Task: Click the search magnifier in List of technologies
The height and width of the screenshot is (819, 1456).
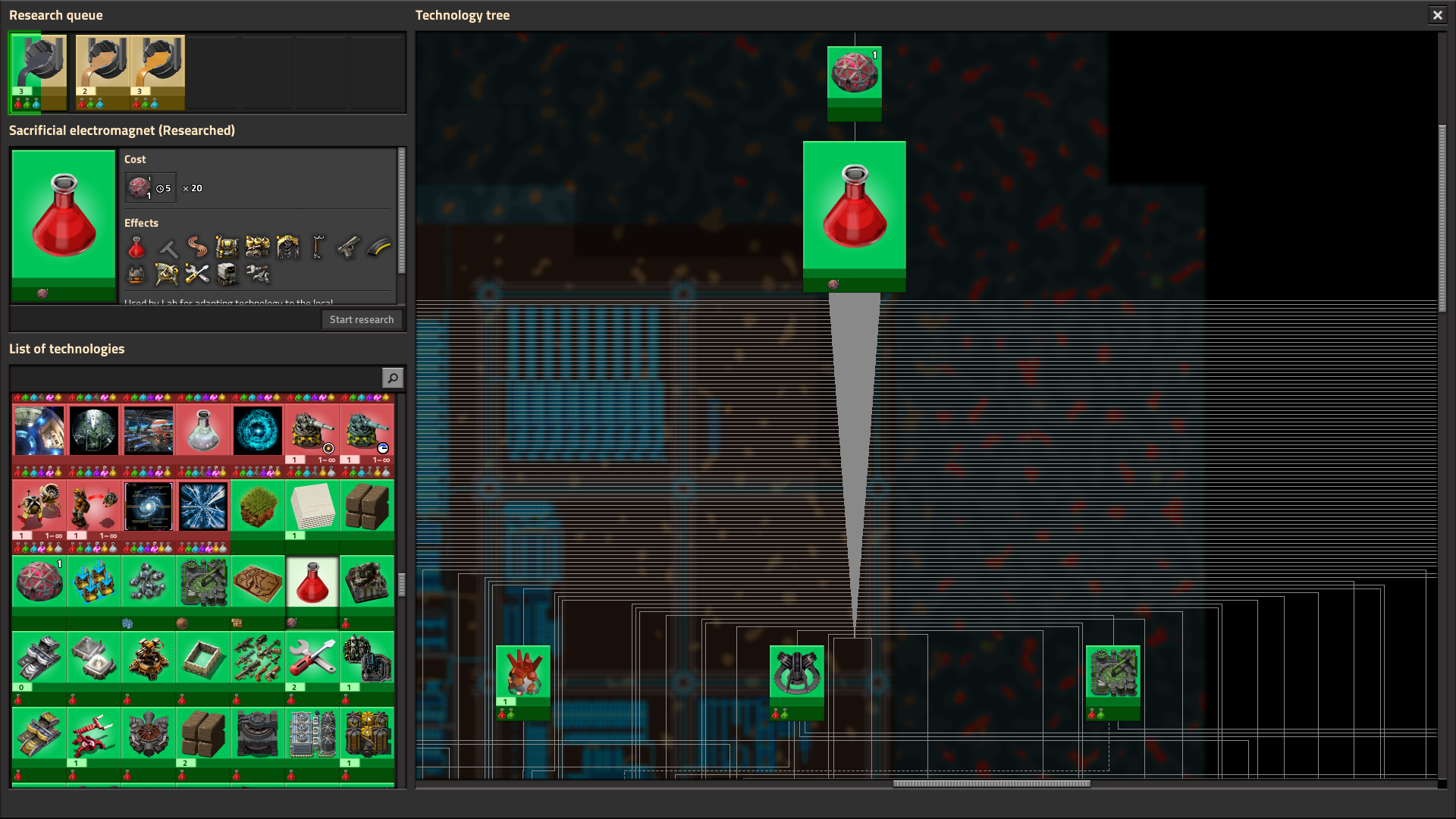Action: click(392, 377)
